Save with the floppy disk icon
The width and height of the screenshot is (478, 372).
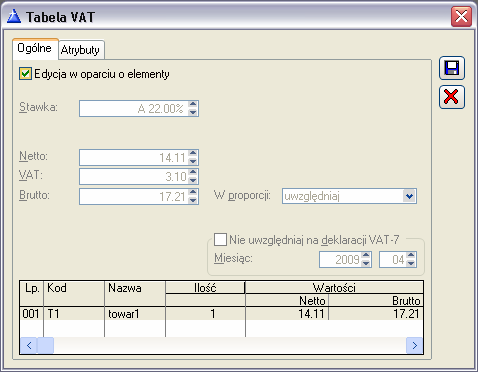[x=452, y=68]
